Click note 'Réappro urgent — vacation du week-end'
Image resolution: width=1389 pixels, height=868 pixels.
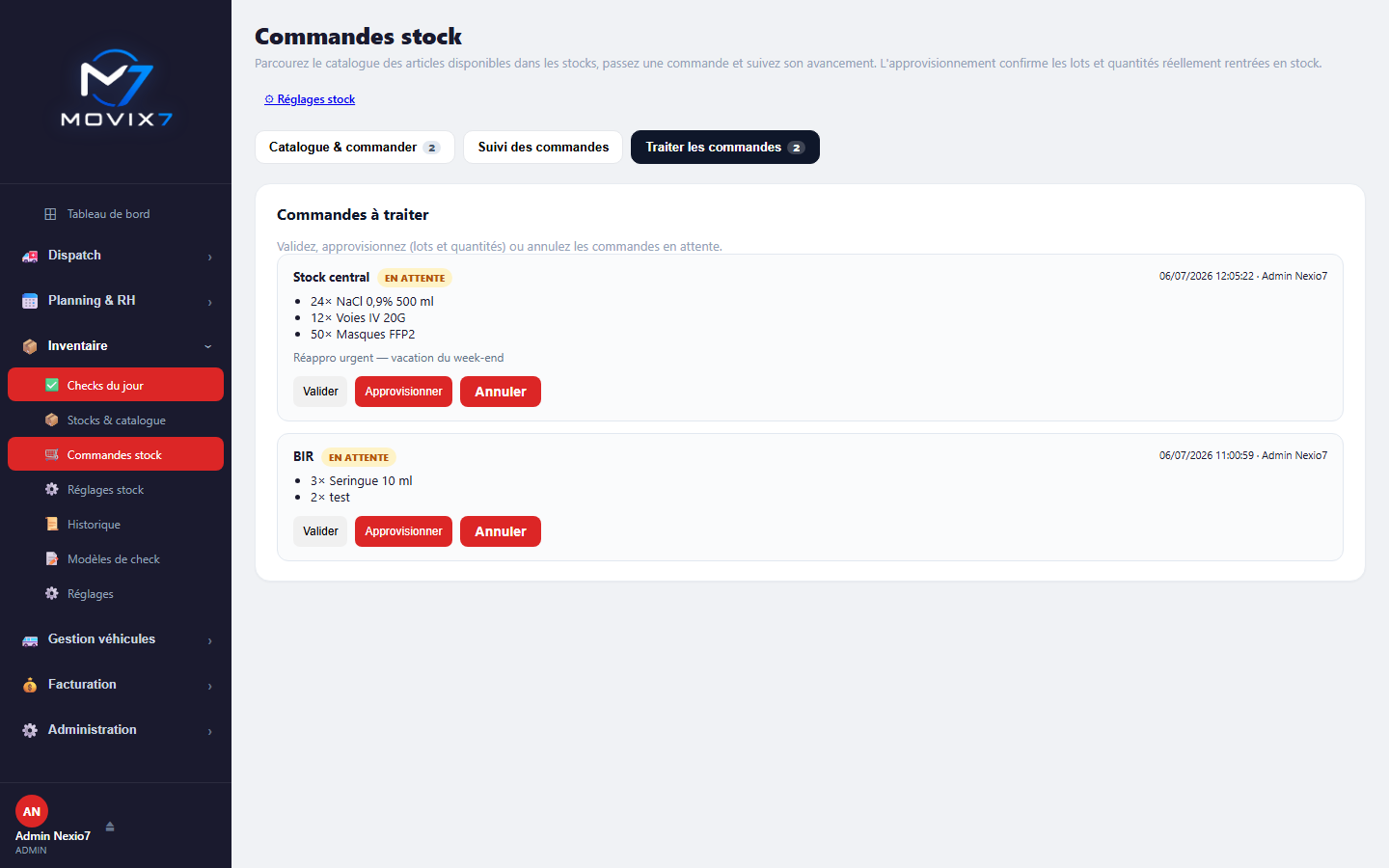point(398,358)
